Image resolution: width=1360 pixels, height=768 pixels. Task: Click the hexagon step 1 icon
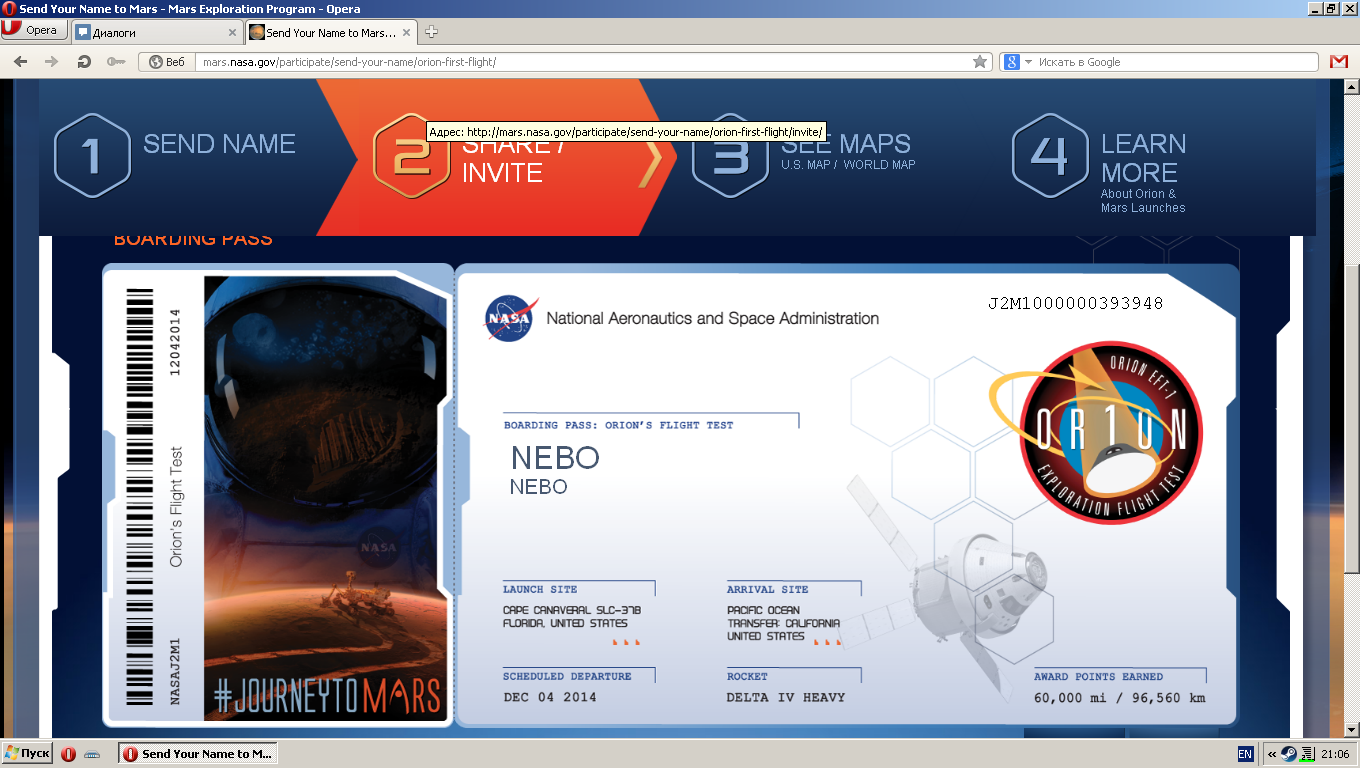[92, 156]
